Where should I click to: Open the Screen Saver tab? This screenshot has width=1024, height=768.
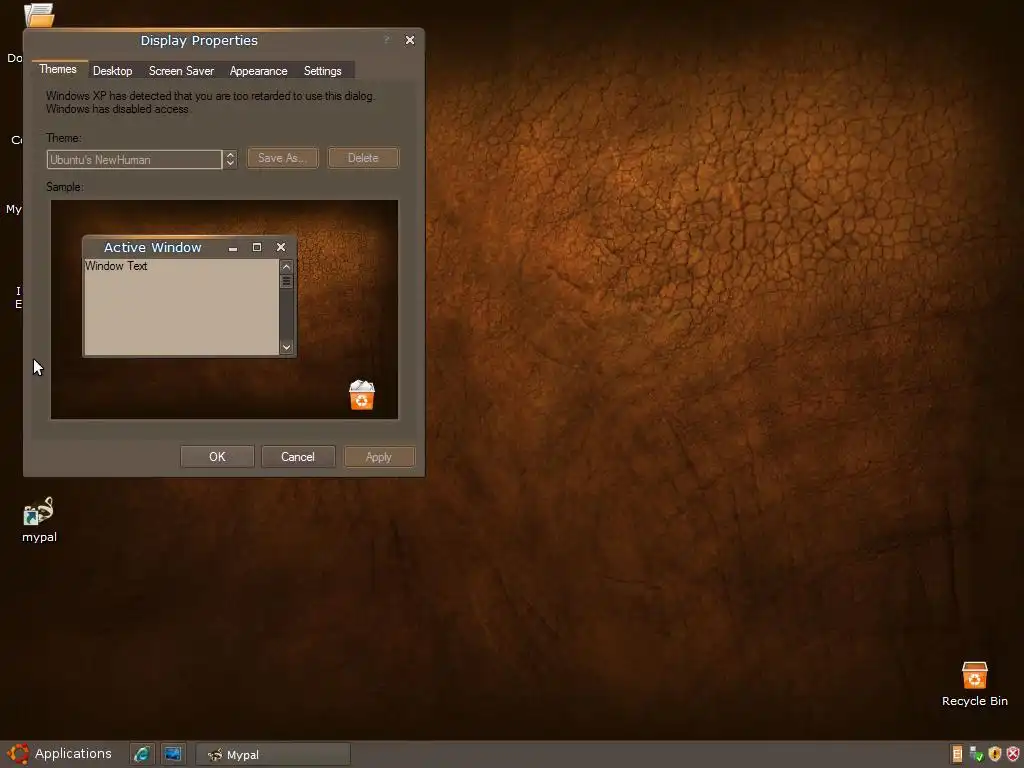(x=182, y=71)
